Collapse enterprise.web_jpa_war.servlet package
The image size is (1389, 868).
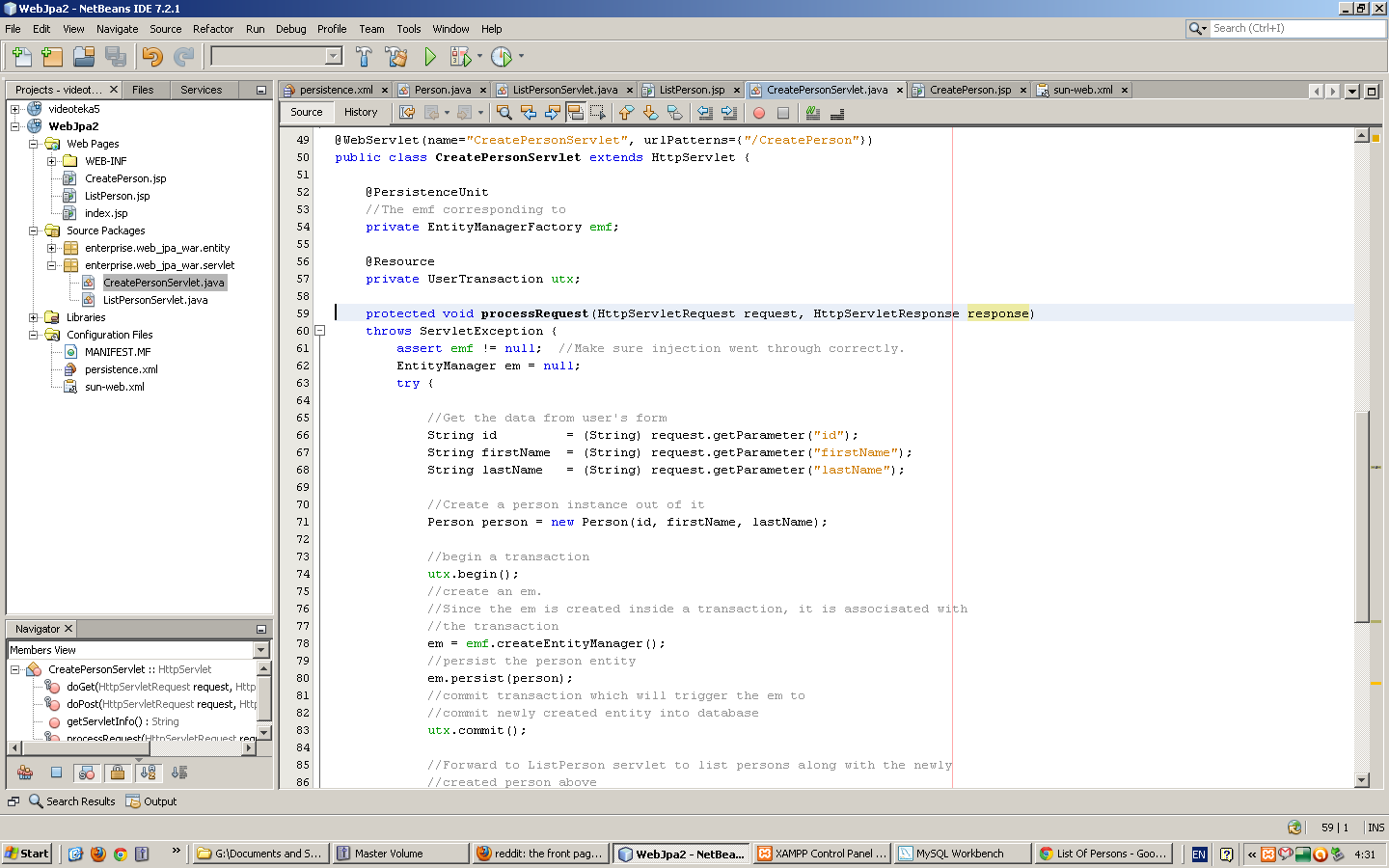point(52,265)
